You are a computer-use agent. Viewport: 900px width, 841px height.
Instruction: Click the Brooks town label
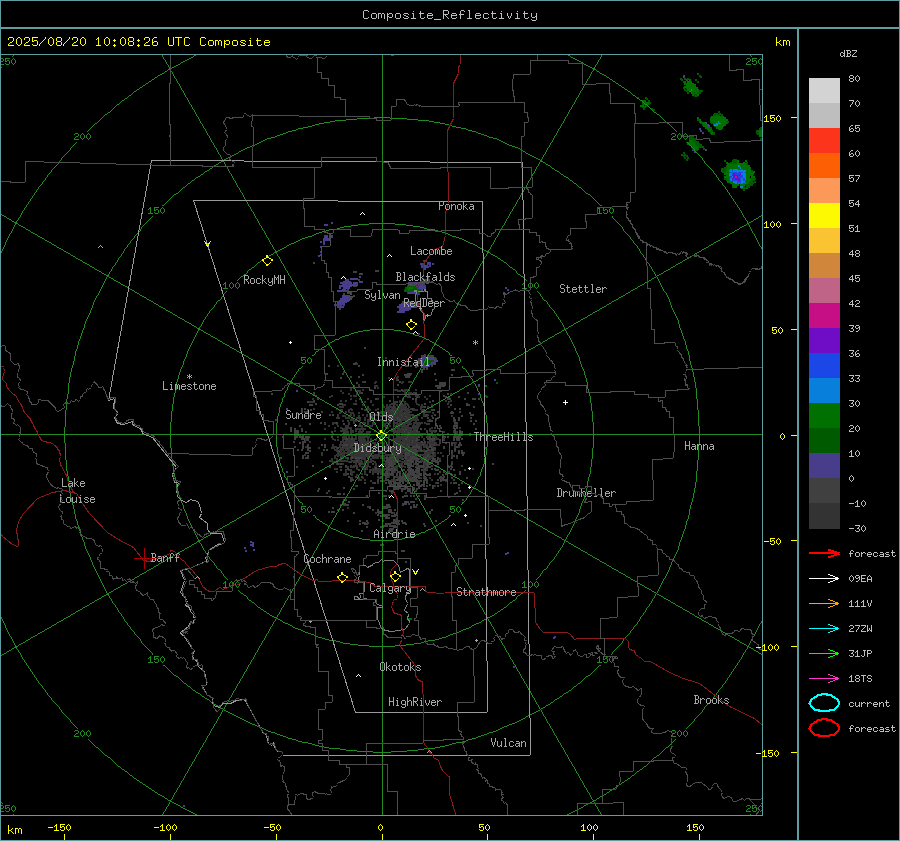(711, 700)
